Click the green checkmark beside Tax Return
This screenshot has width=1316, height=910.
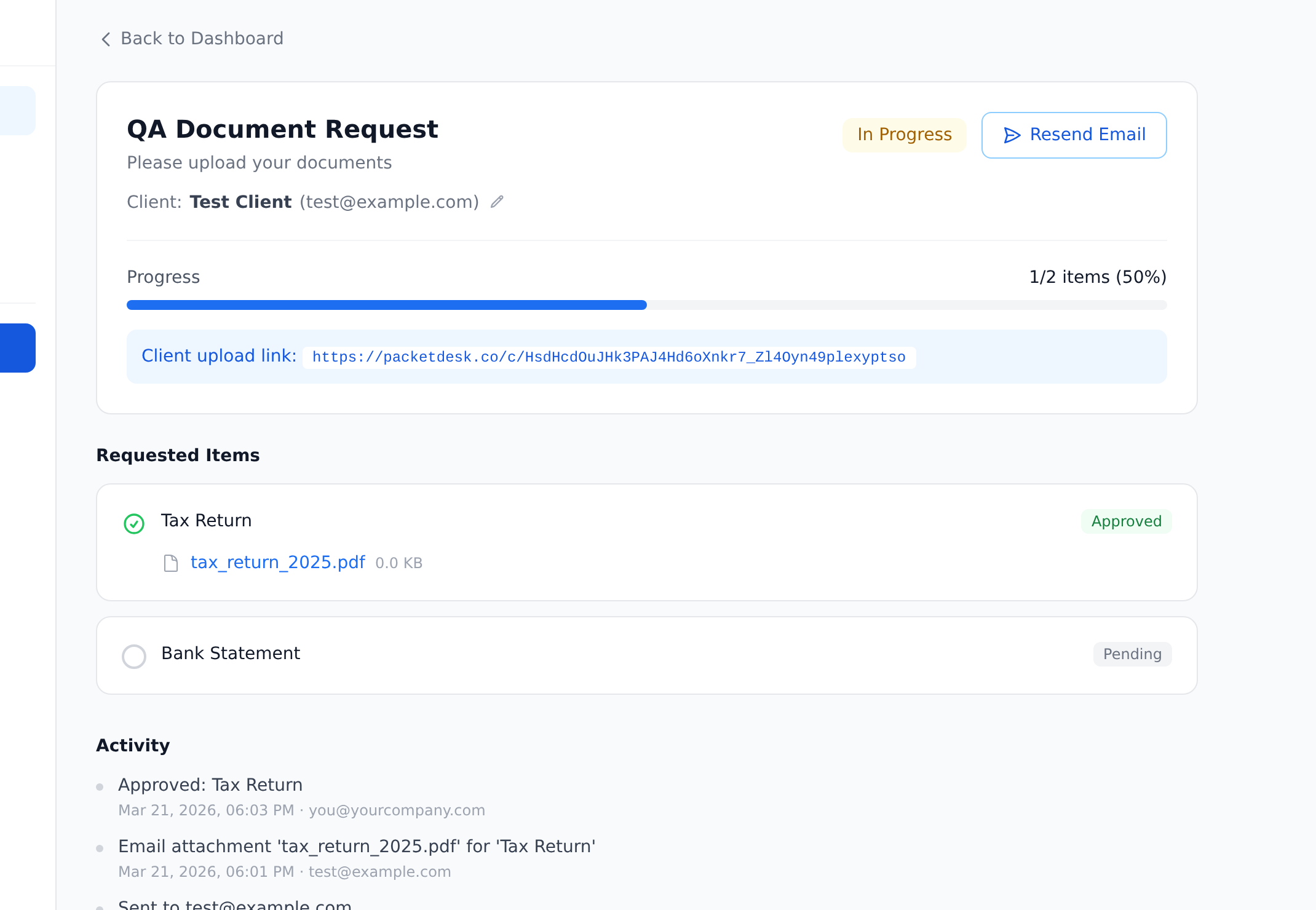(134, 524)
